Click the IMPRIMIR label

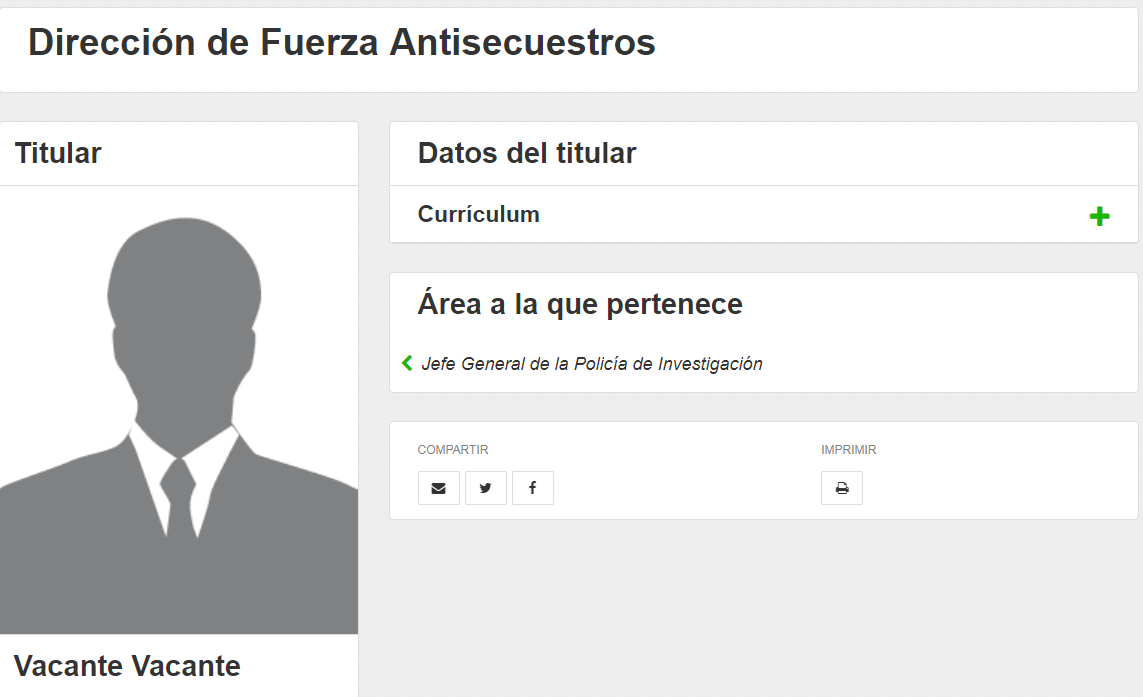tap(848, 450)
